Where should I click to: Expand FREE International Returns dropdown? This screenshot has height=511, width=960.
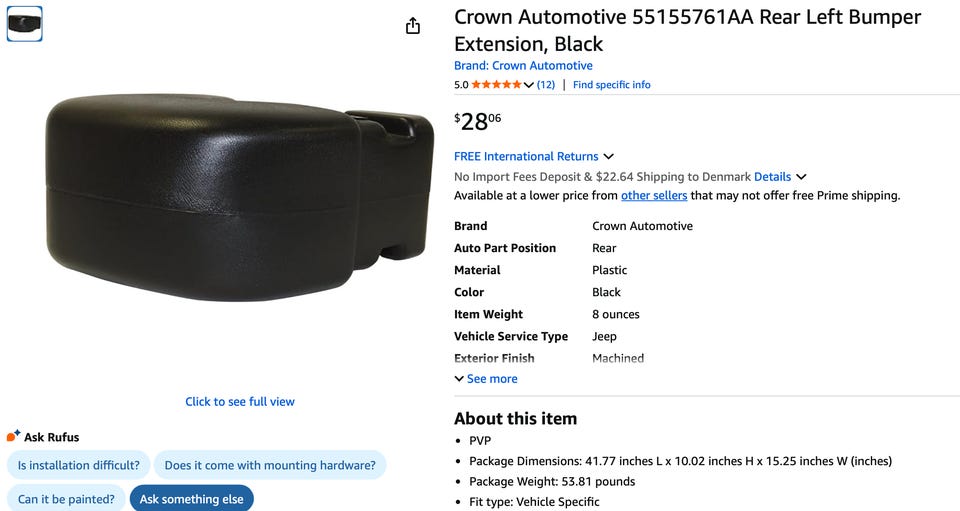[x=608, y=157]
